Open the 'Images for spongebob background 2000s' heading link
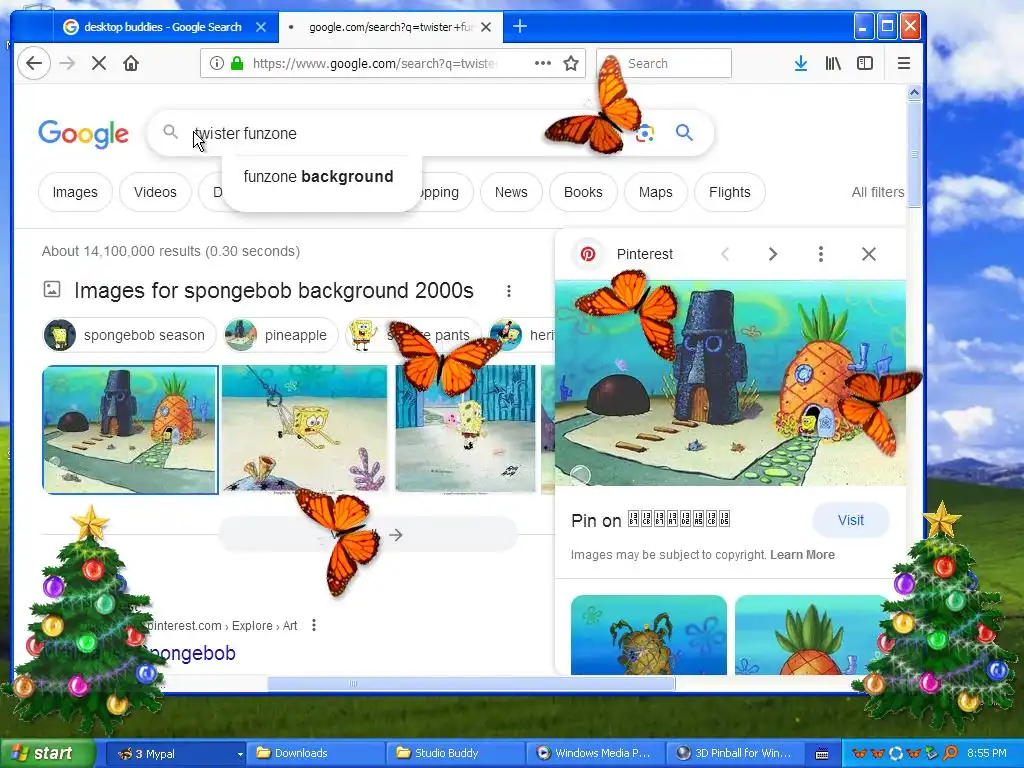 click(x=274, y=291)
